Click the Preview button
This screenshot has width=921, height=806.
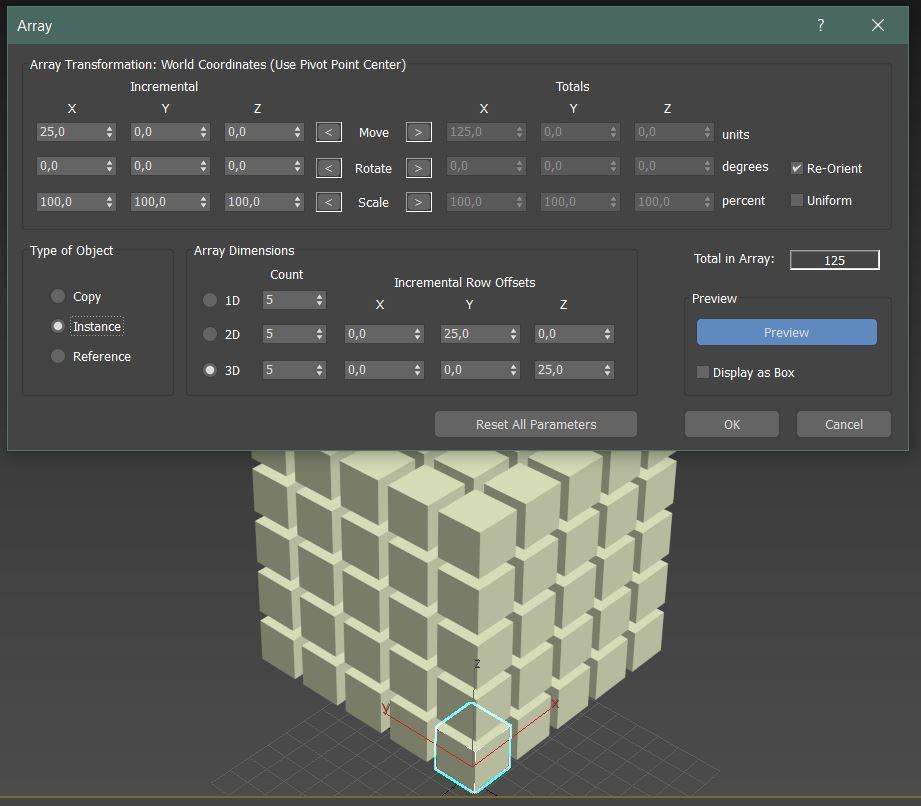786,333
